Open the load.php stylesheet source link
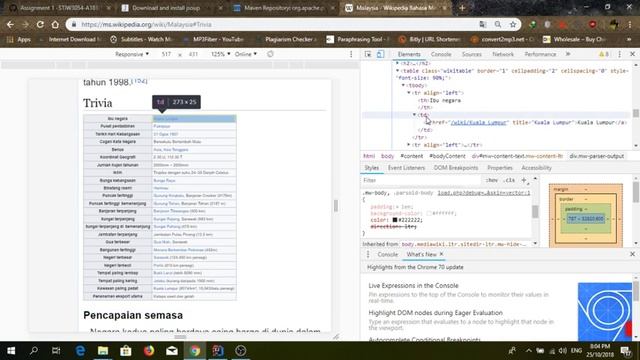Image resolution: width=640 pixels, height=360 pixels. coord(484,193)
